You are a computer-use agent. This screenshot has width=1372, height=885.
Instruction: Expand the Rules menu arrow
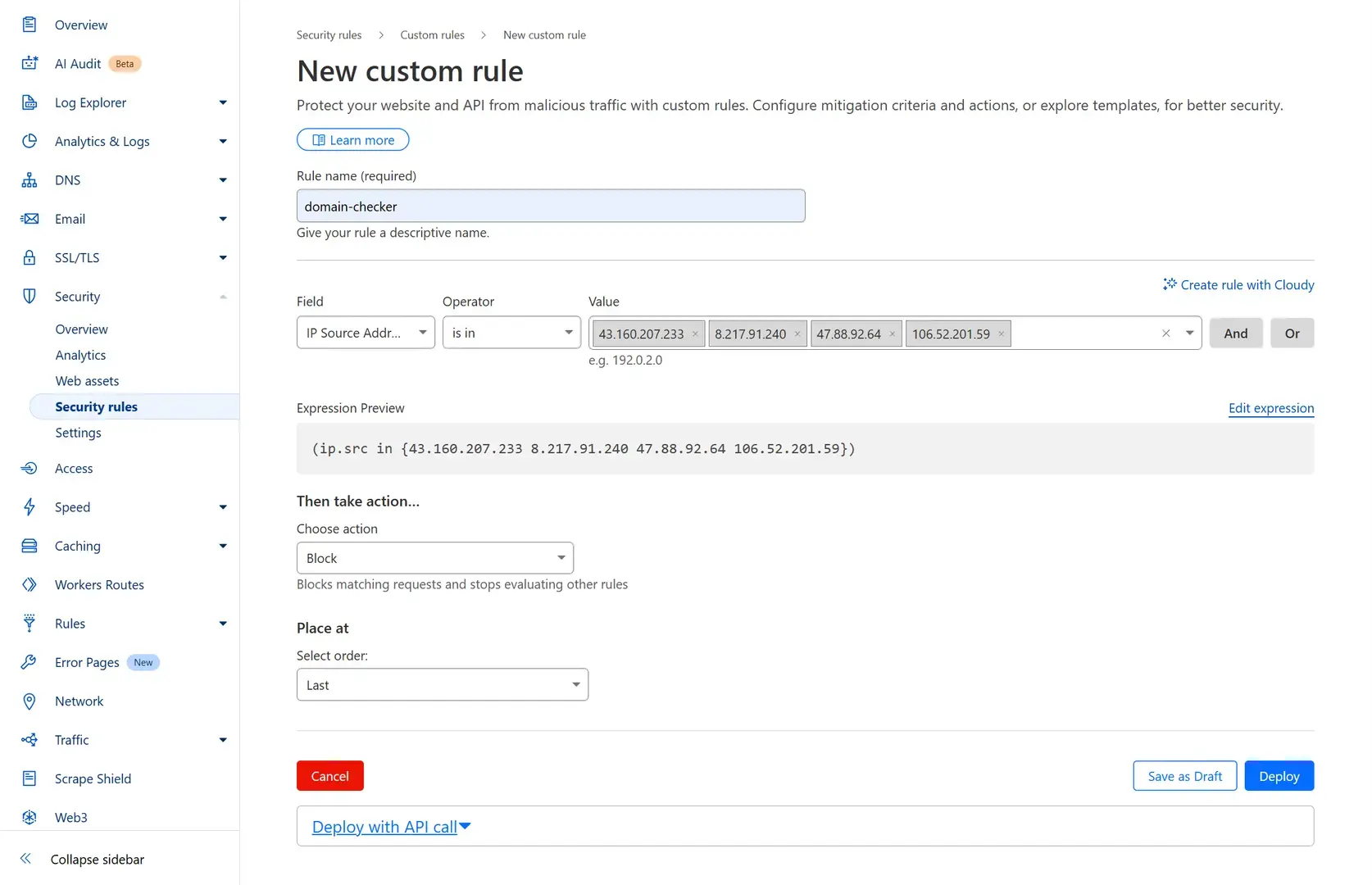223,624
